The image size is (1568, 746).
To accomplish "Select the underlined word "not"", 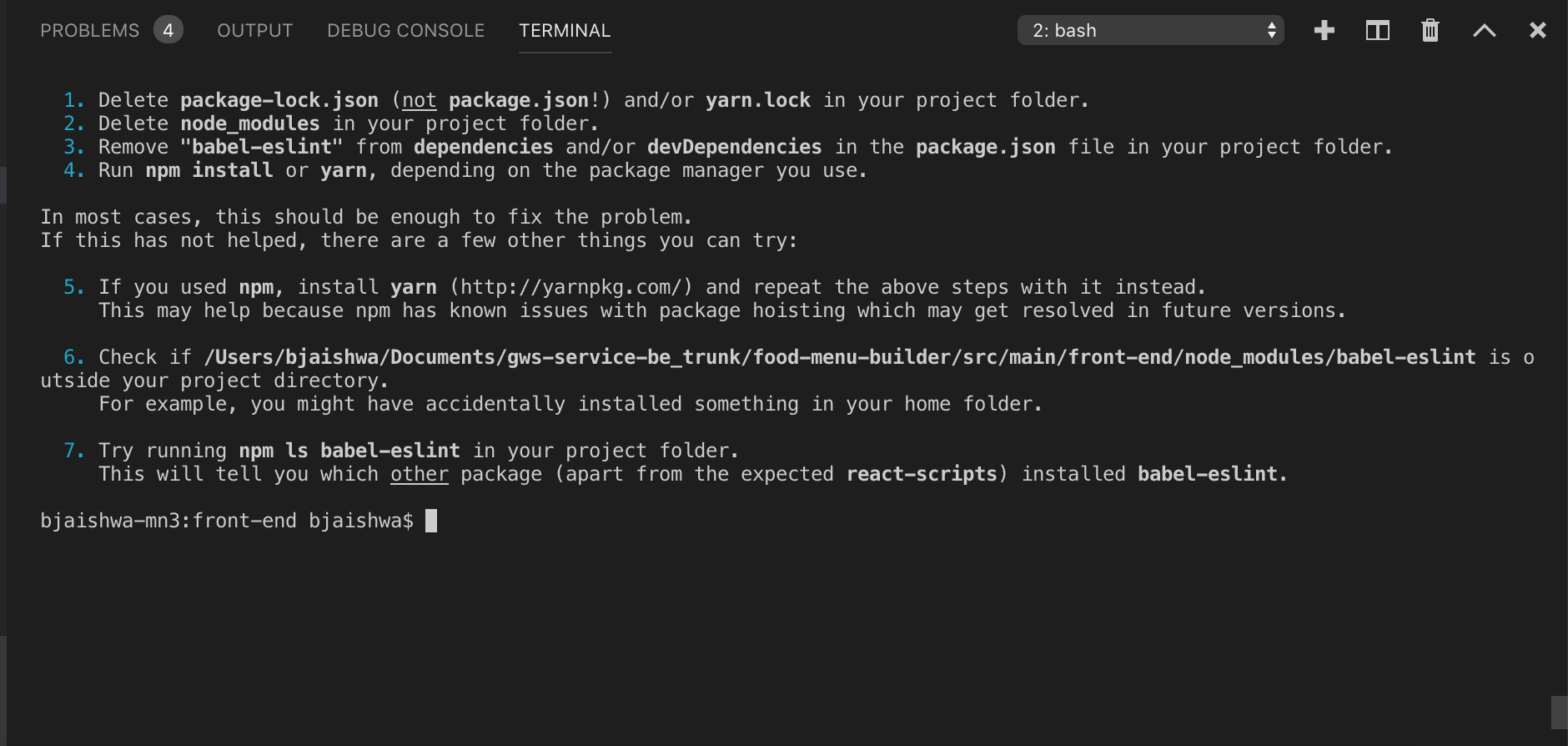I will coord(419,99).
